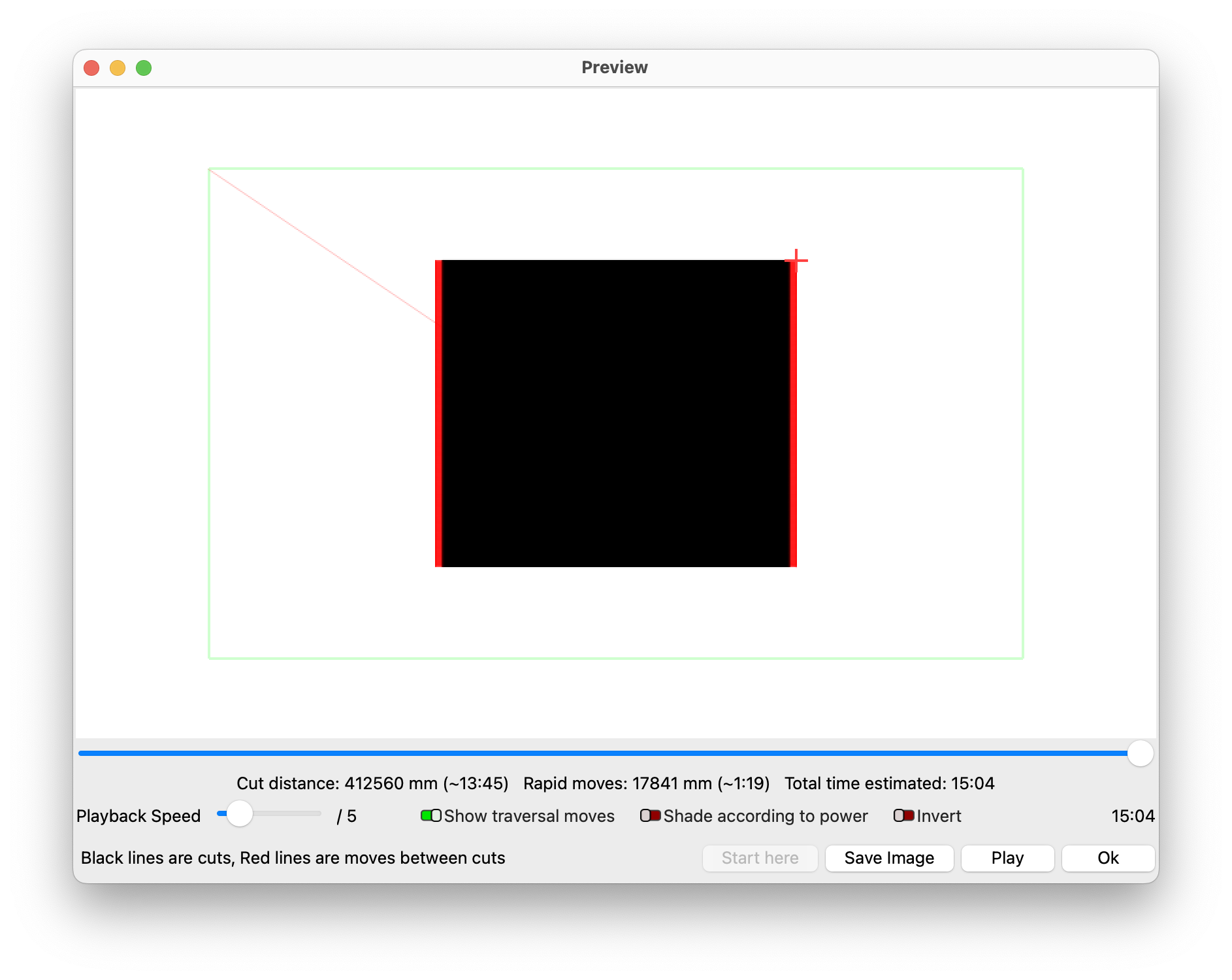
Task: Click the red bar on square's left edge
Action: (438, 413)
